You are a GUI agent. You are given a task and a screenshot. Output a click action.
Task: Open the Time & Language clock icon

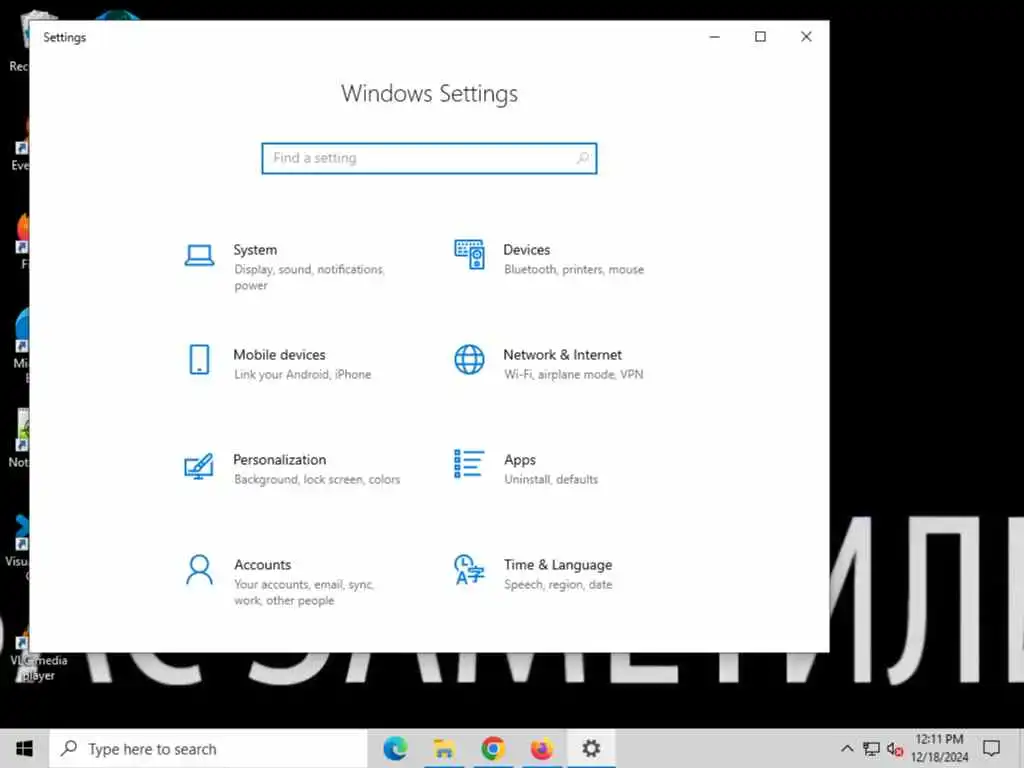(469, 569)
